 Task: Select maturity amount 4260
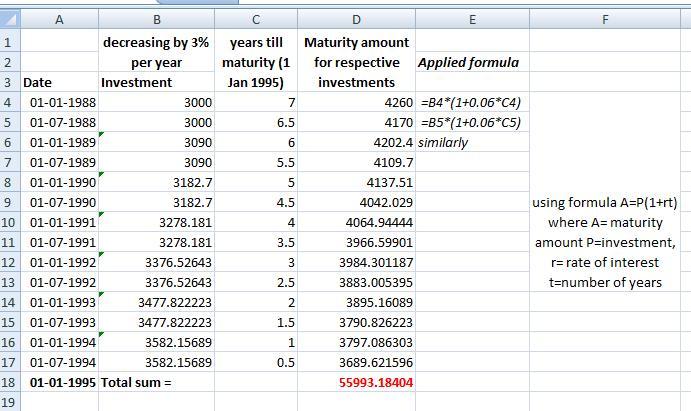pos(357,102)
